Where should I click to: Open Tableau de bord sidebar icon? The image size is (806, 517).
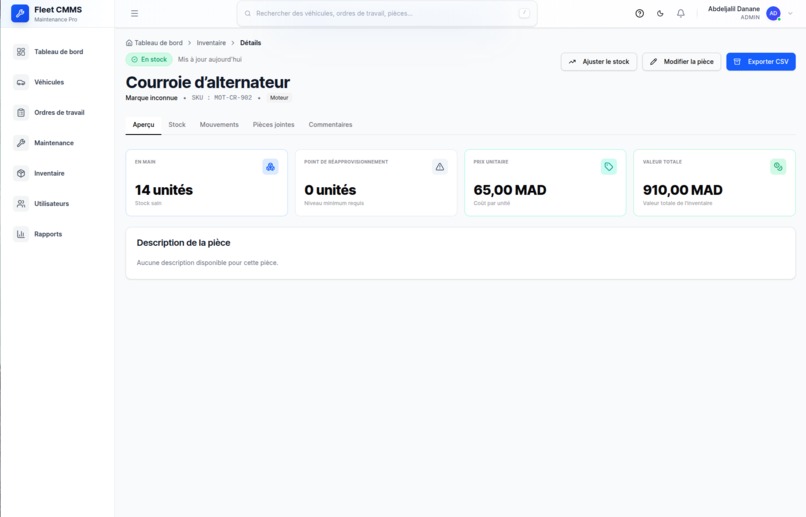[21, 52]
